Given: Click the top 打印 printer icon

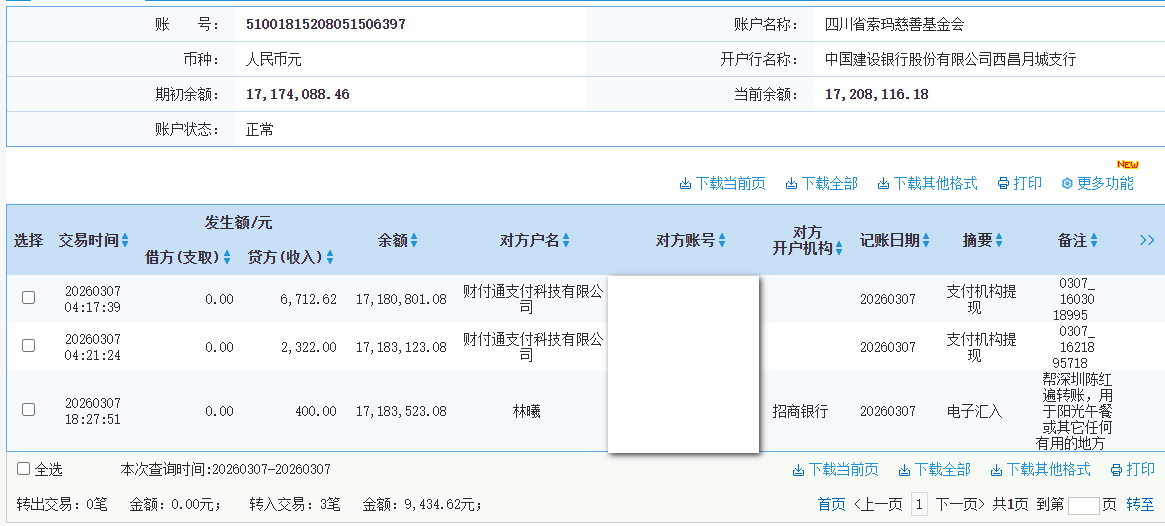Looking at the screenshot, I should point(1003,184).
